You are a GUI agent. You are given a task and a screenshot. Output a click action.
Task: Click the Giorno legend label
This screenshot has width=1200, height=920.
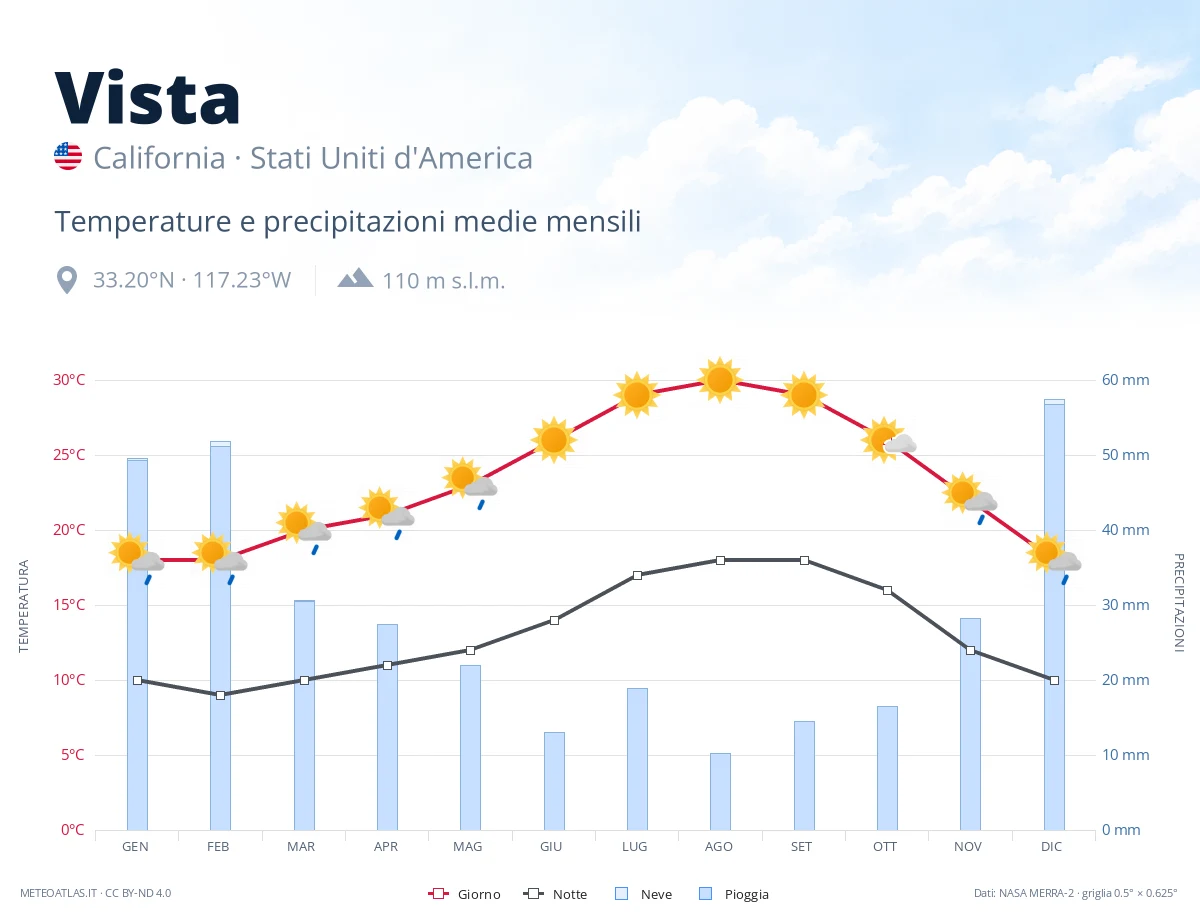(480, 894)
